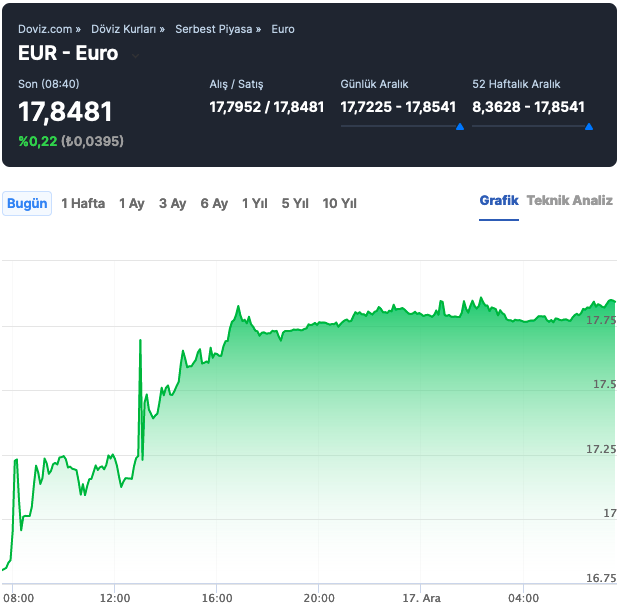
Task: Expand the EUR - Euro currency chevron
Action: click(x=135, y=55)
